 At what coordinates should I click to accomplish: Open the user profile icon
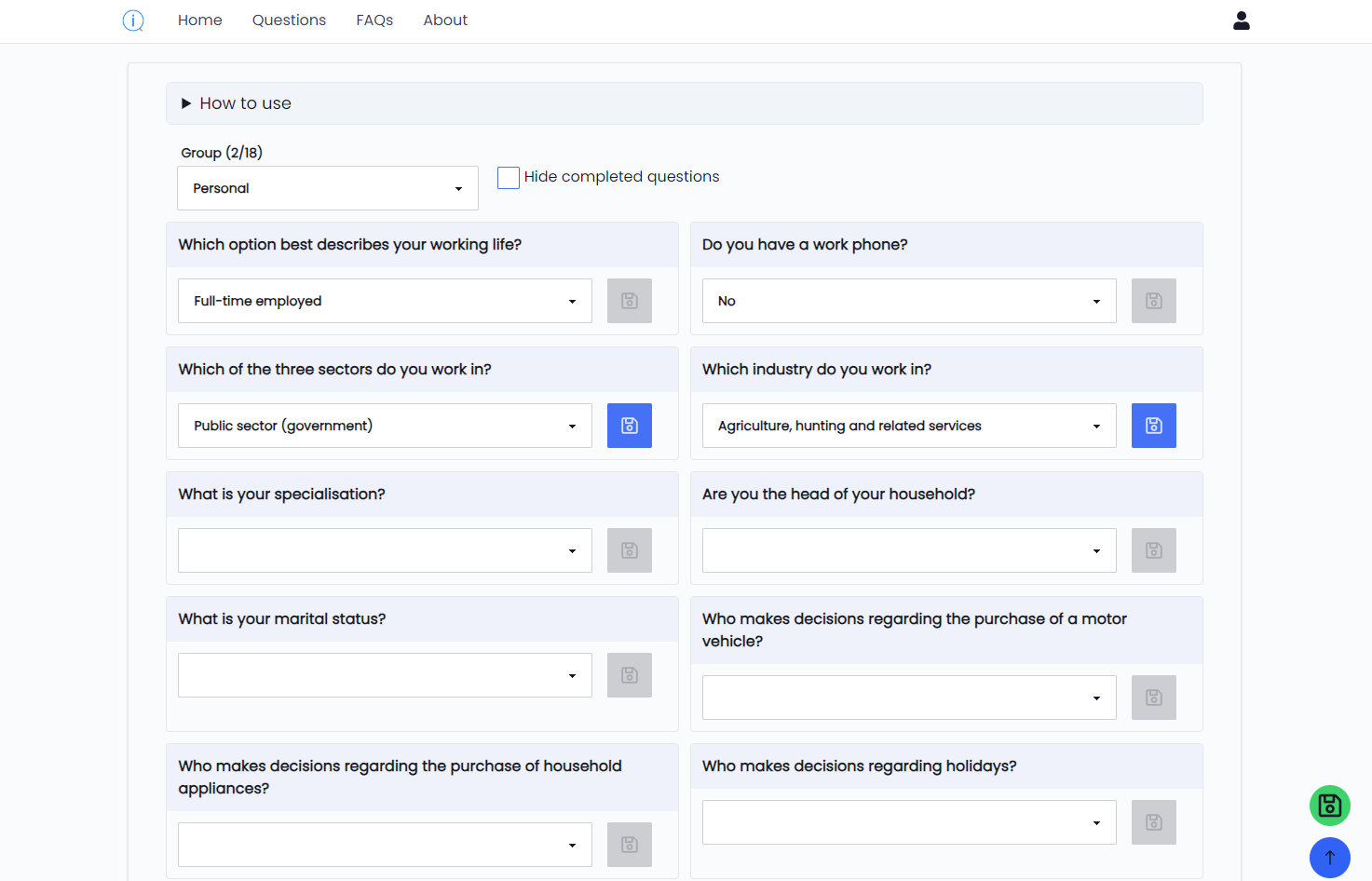coord(1241,20)
